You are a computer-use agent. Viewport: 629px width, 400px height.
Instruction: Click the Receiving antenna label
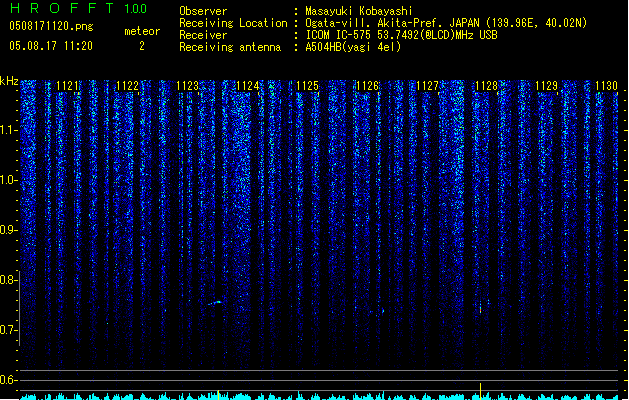point(230,47)
